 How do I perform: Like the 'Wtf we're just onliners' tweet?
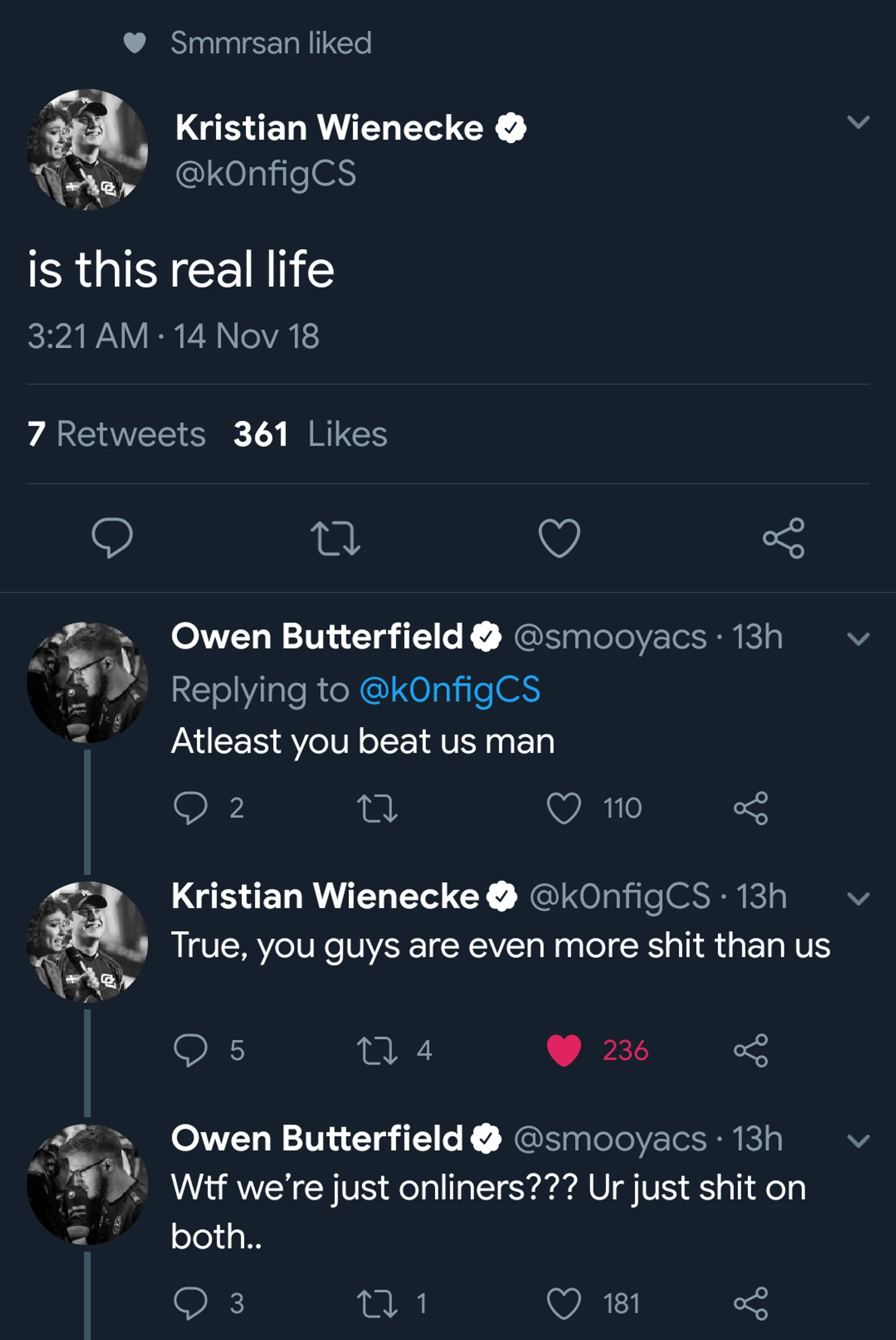[564, 1303]
